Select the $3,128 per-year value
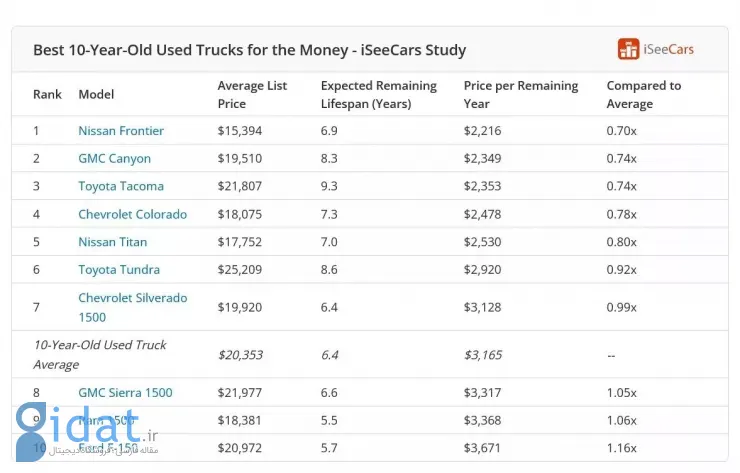Viewport: 740px width, 473px height. click(x=482, y=307)
